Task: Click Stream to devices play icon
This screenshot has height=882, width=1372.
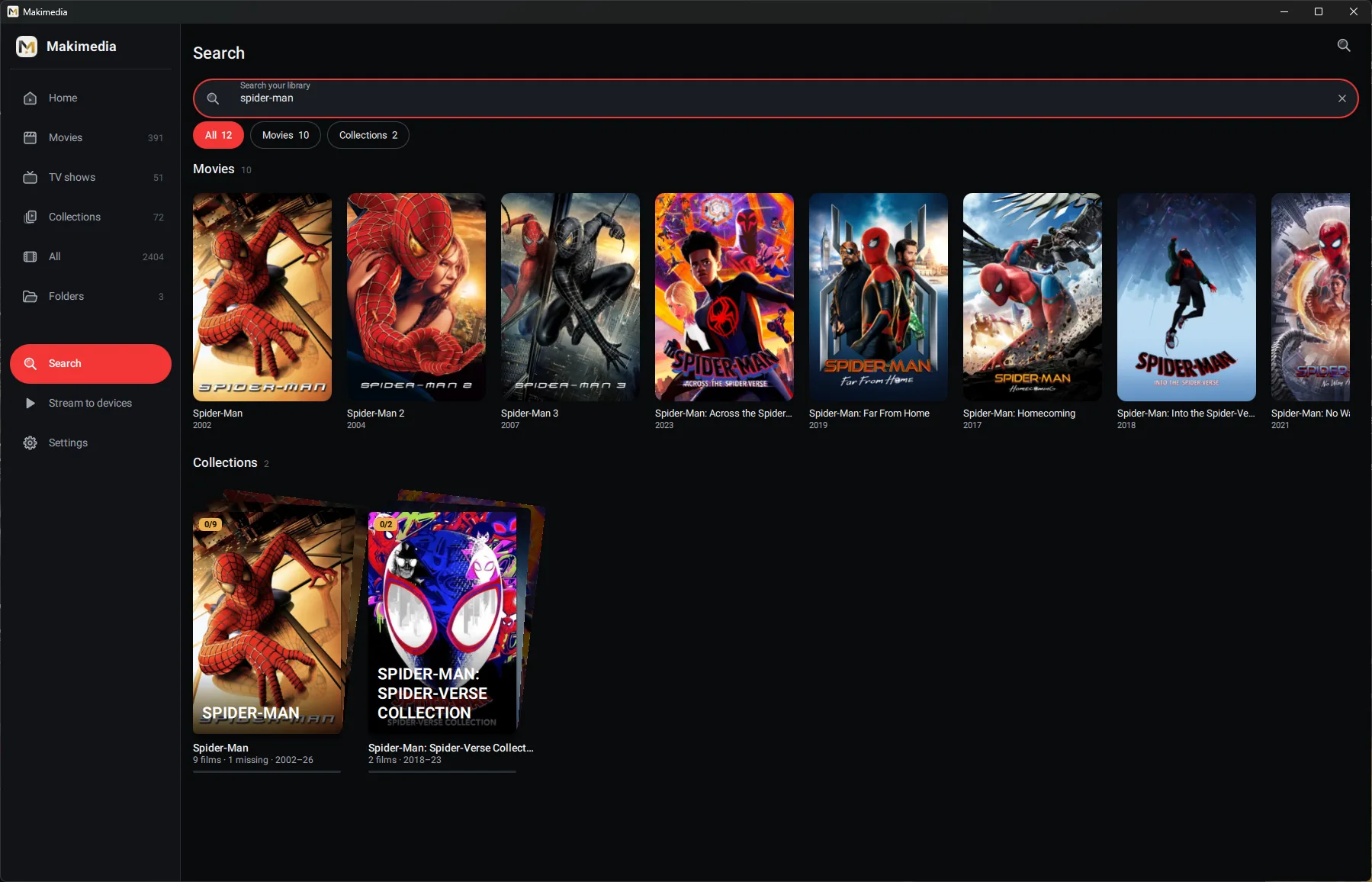Action: [x=30, y=403]
